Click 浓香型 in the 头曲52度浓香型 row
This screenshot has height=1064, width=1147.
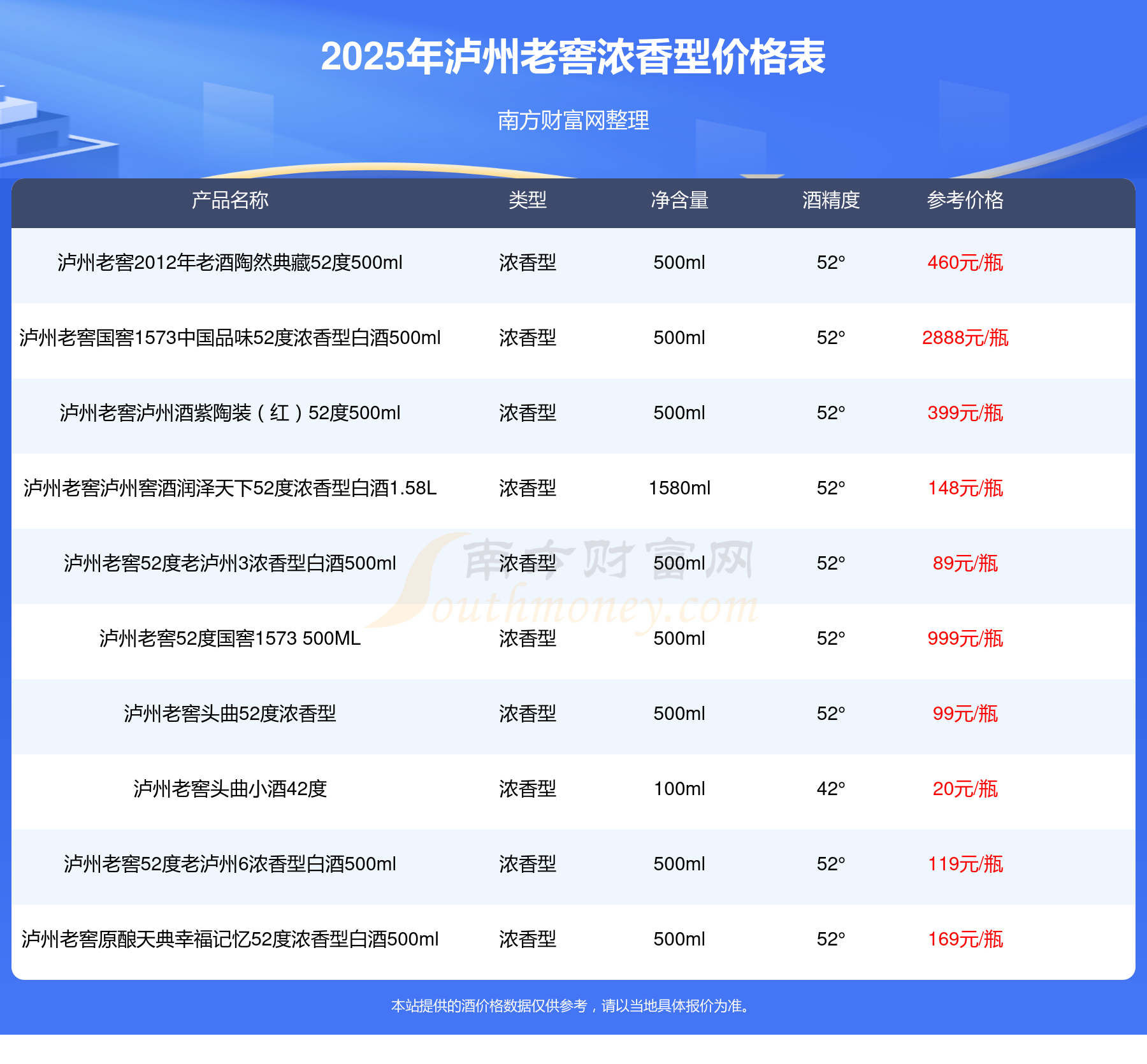[x=528, y=714]
